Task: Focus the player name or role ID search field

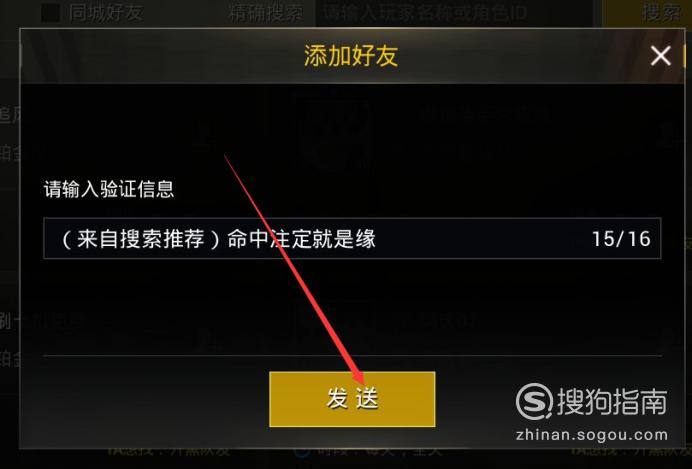Action: pyautogui.click(x=454, y=13)
